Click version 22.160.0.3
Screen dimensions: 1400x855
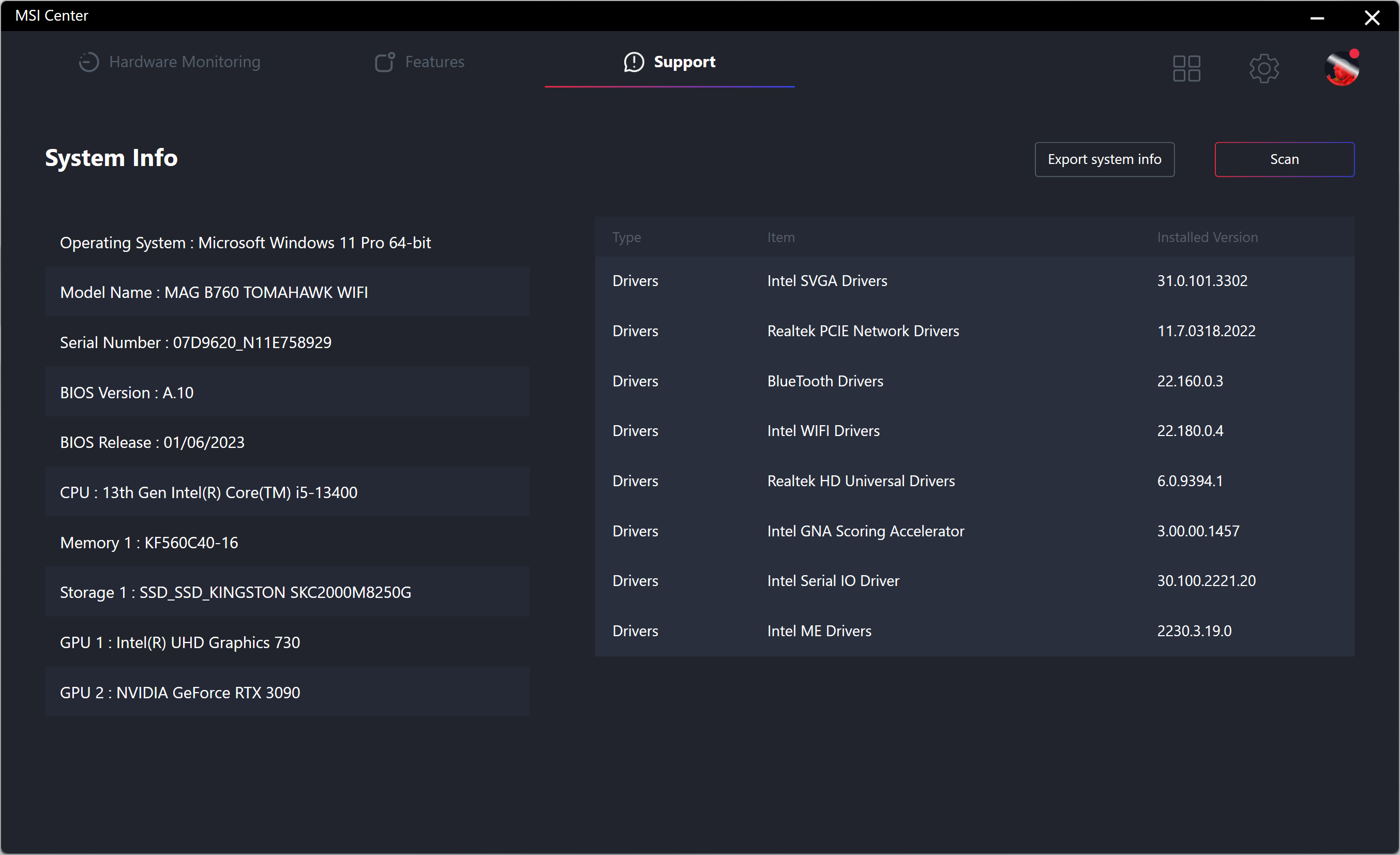[1190, 381]
